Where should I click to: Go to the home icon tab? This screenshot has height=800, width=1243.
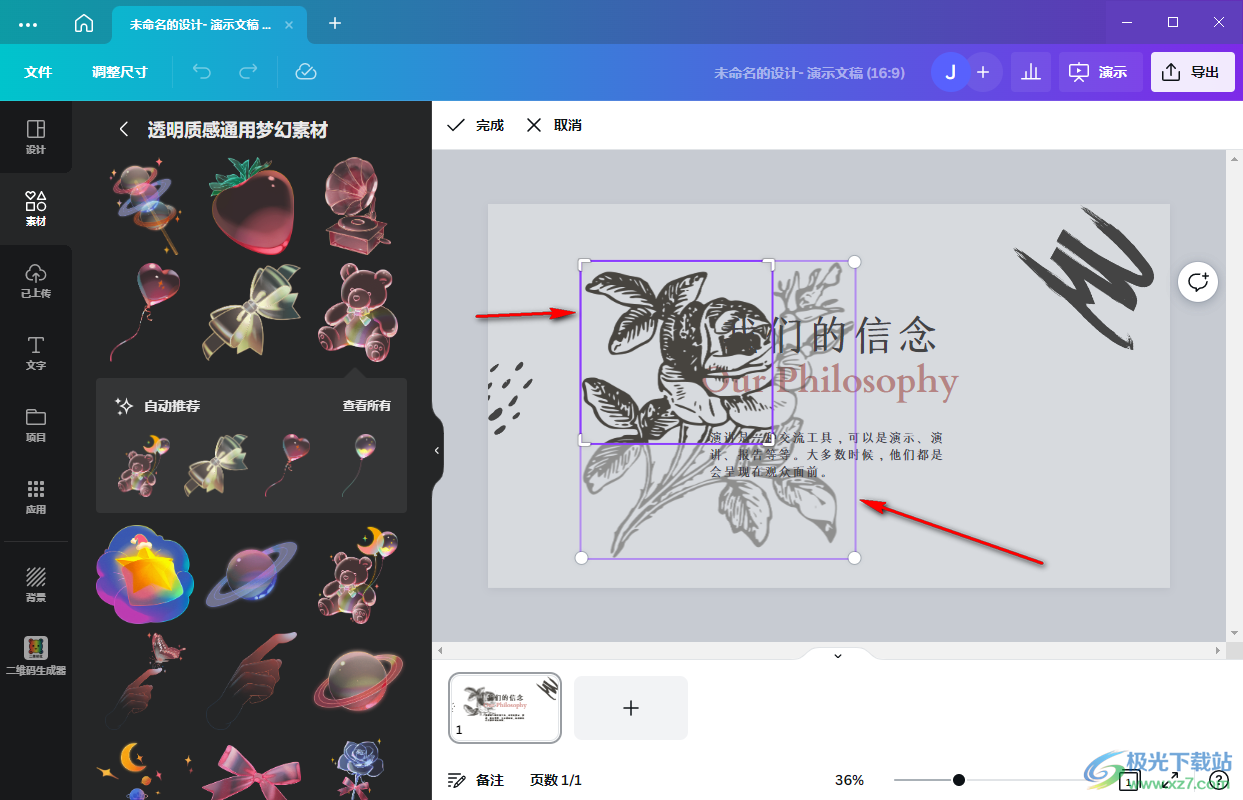point(84,23)
